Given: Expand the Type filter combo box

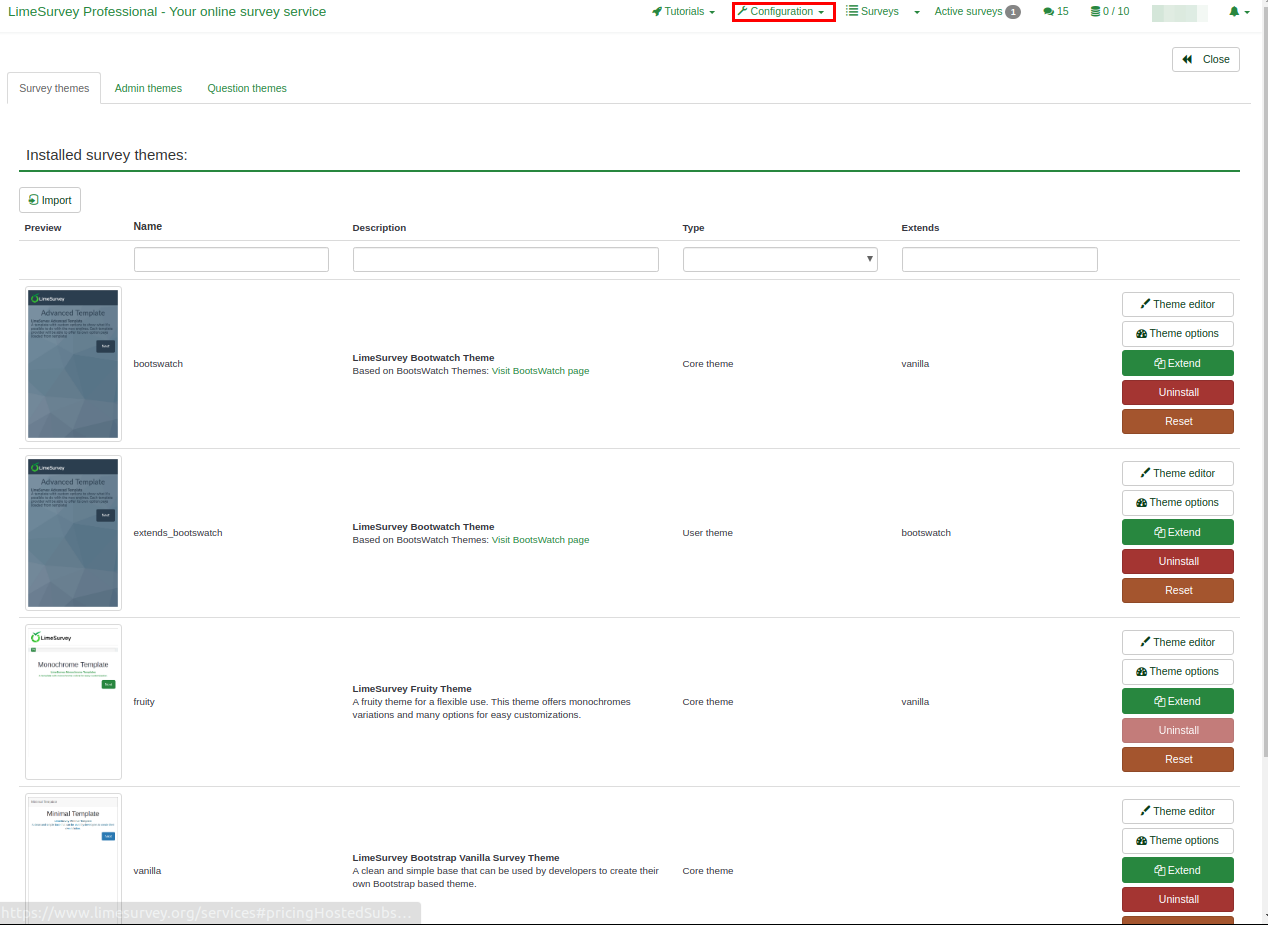Looking at the screenshot, I should [780, 260].
